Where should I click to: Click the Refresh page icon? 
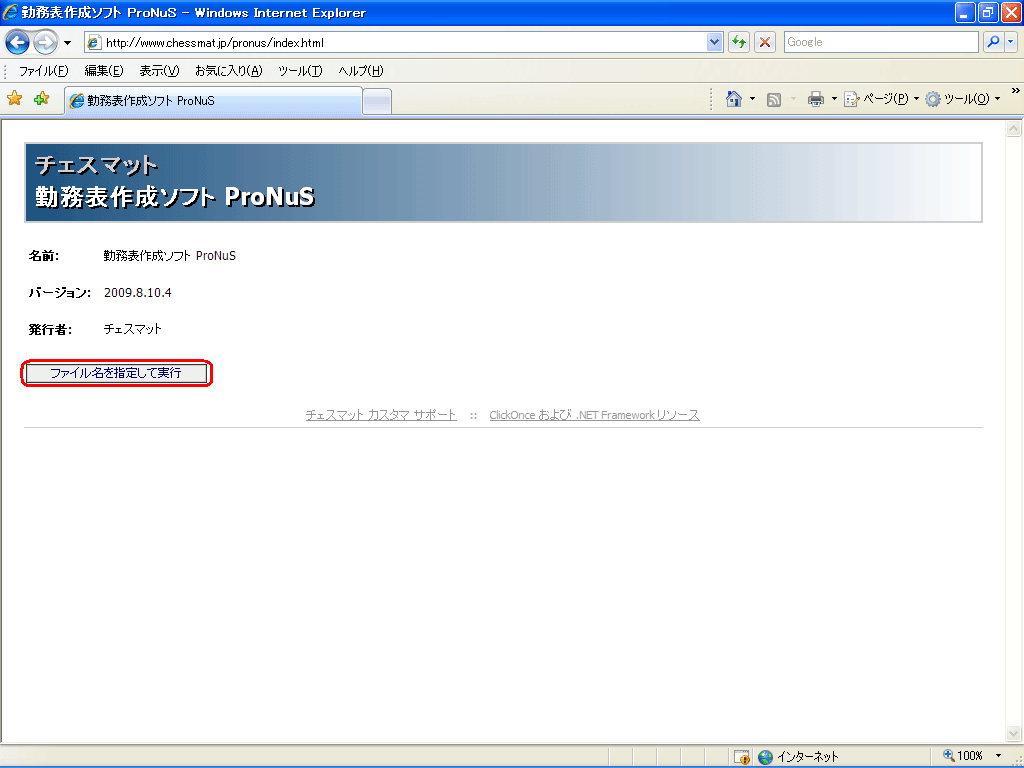click(739, 42)
